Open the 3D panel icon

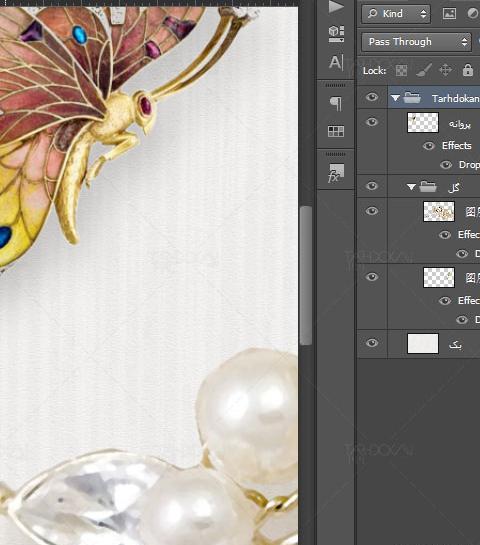tap(336, 34)
